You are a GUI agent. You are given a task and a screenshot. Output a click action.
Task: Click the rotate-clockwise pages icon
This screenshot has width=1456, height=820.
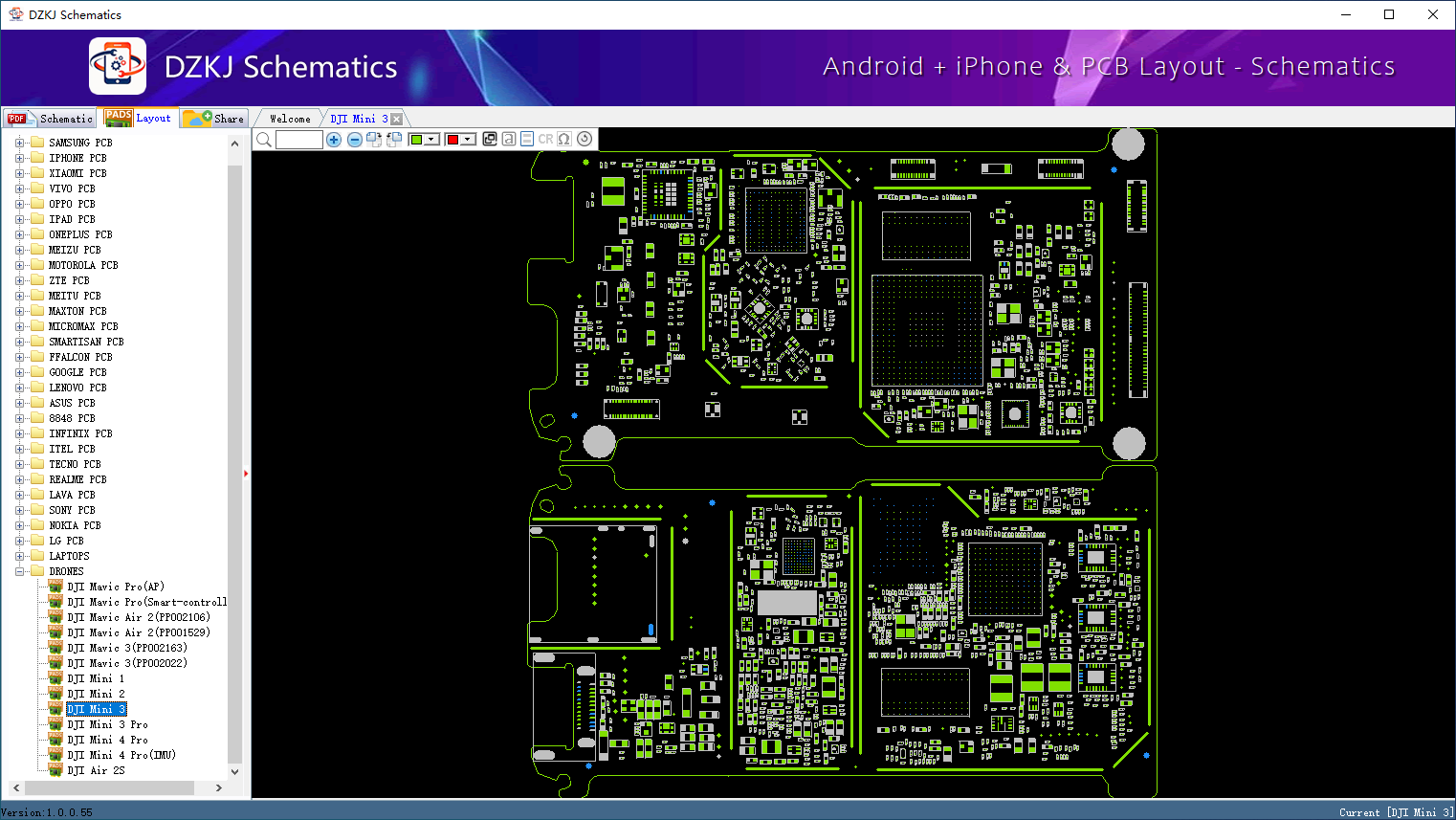pyautogui.click(x=374, y=140)
